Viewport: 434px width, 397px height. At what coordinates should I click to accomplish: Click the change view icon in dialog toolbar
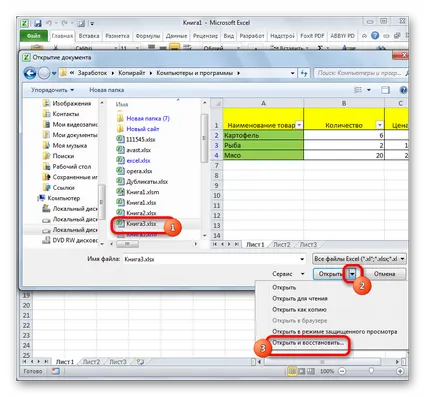[x=358, y=90]
